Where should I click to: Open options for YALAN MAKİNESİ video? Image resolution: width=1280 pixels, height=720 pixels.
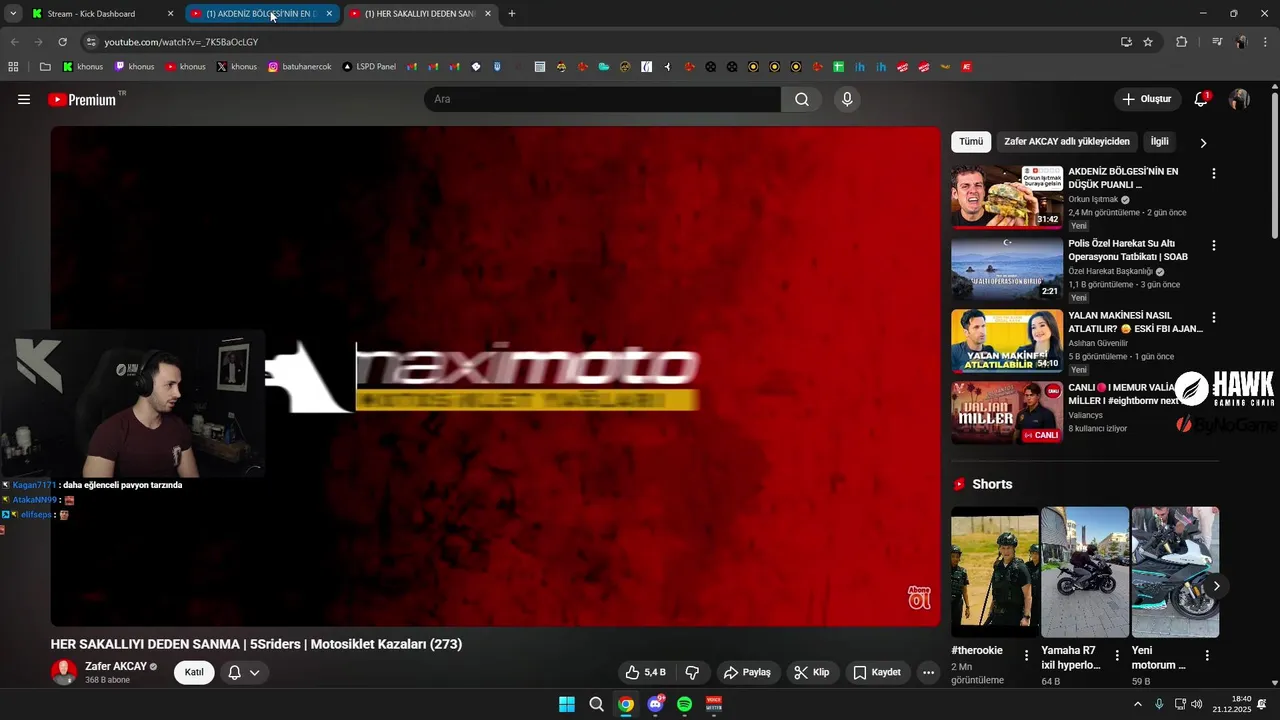(x=1214, y=317)
